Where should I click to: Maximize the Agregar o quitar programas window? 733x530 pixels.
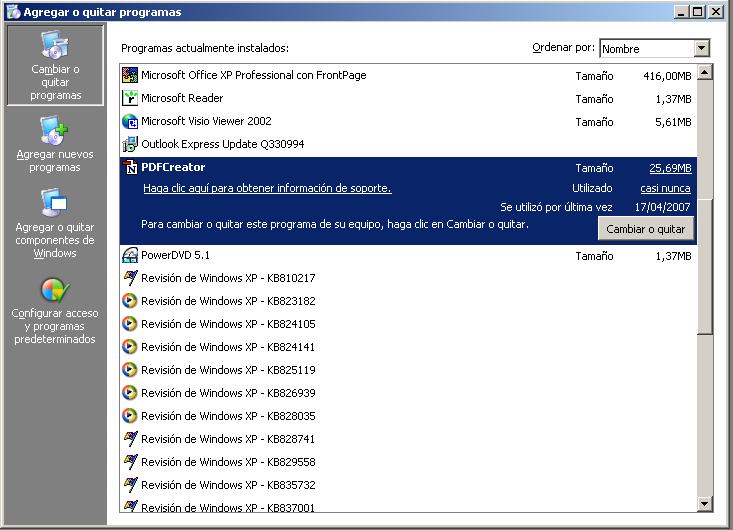[x=697, y=12]
